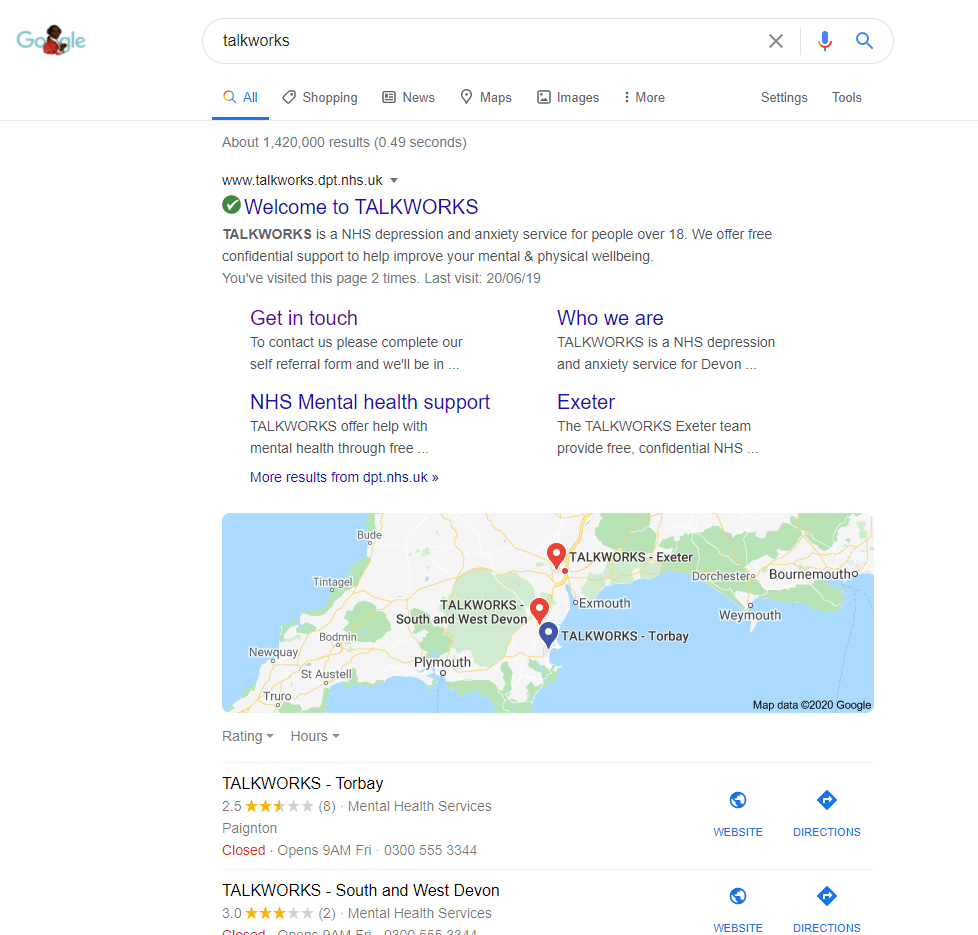Switch to the News tab
The image size is (978, 935).
pyautogui.click(x=409, y=97)
